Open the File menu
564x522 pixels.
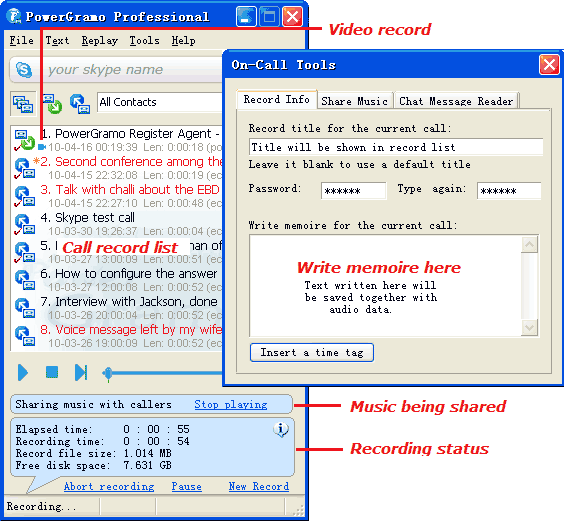coord(21,40)
